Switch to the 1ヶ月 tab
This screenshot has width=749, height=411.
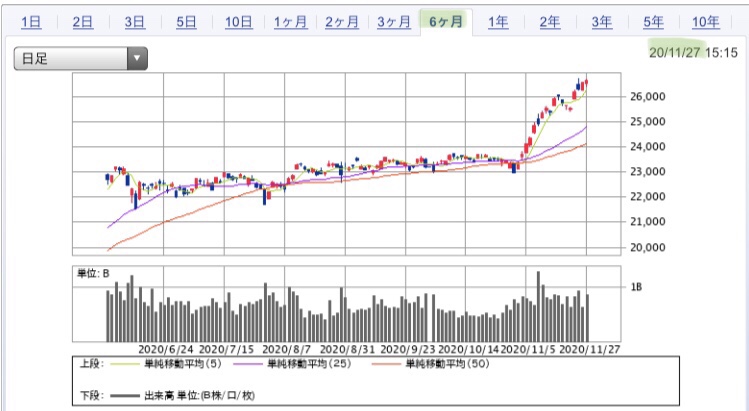coord(290,22)
